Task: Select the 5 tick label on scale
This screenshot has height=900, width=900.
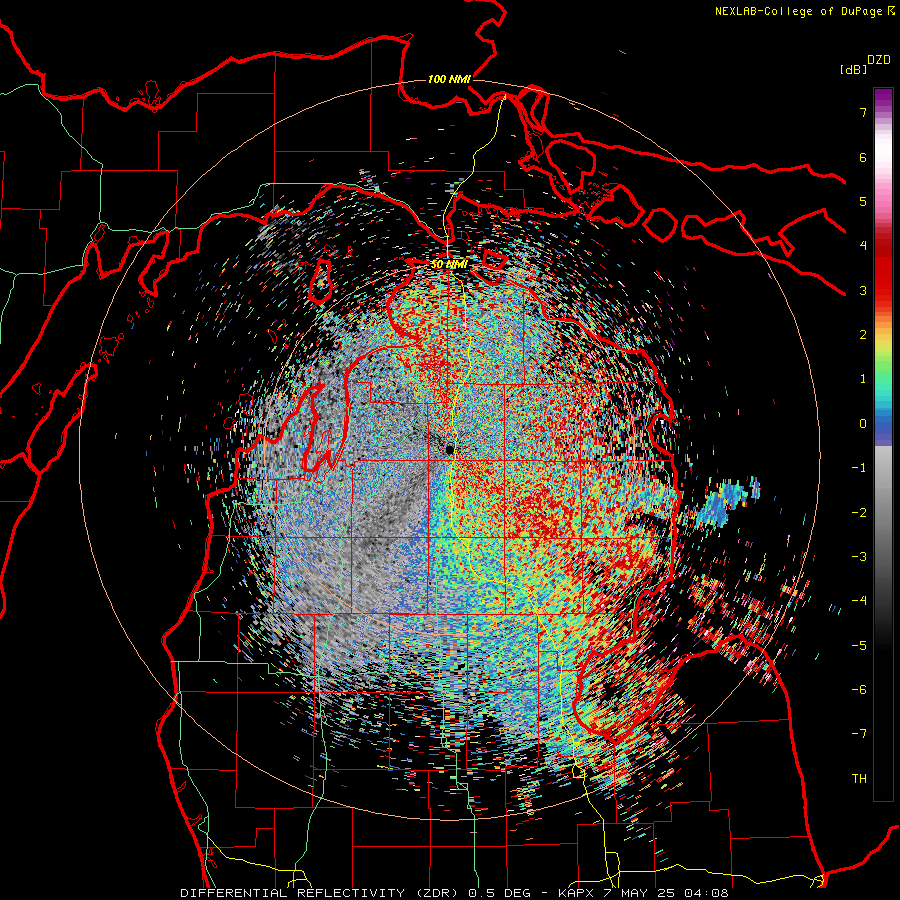Action: pyautogui.click(x=863, y=201)
